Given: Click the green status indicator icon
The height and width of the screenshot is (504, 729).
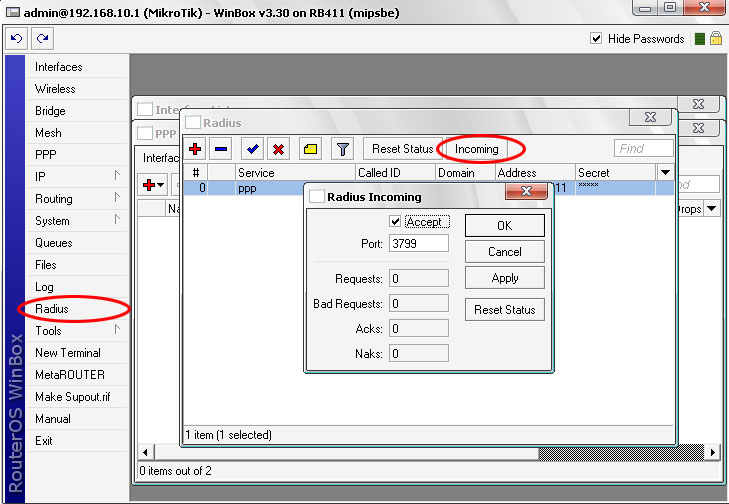Looking at the screenshot, I should tap(700, 39).
